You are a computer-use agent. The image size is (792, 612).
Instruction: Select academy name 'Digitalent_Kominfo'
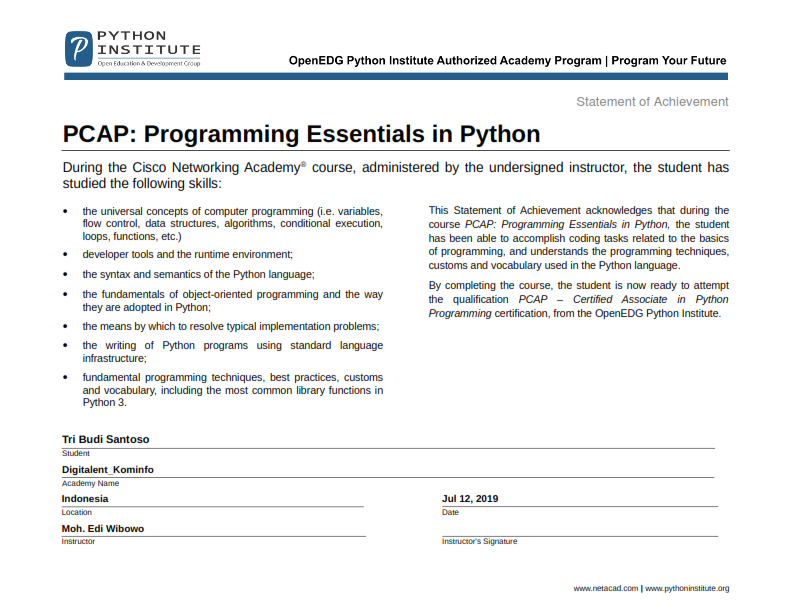tap(108, 470)
